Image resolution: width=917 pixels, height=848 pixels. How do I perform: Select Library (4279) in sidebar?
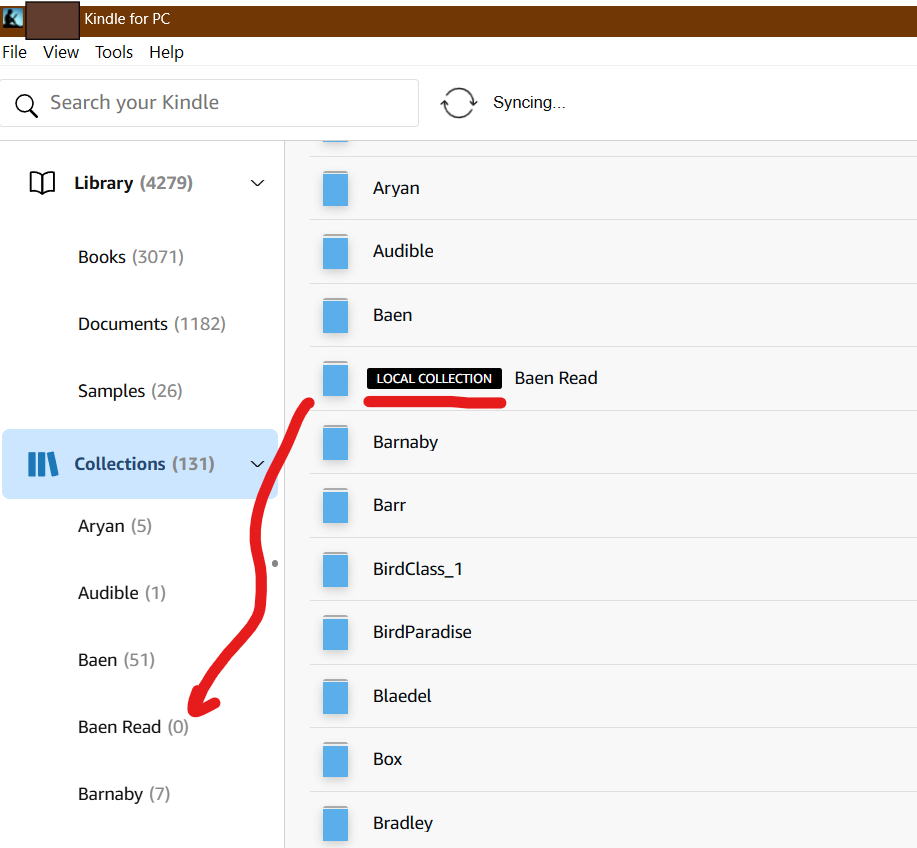[x=133, y=183]
